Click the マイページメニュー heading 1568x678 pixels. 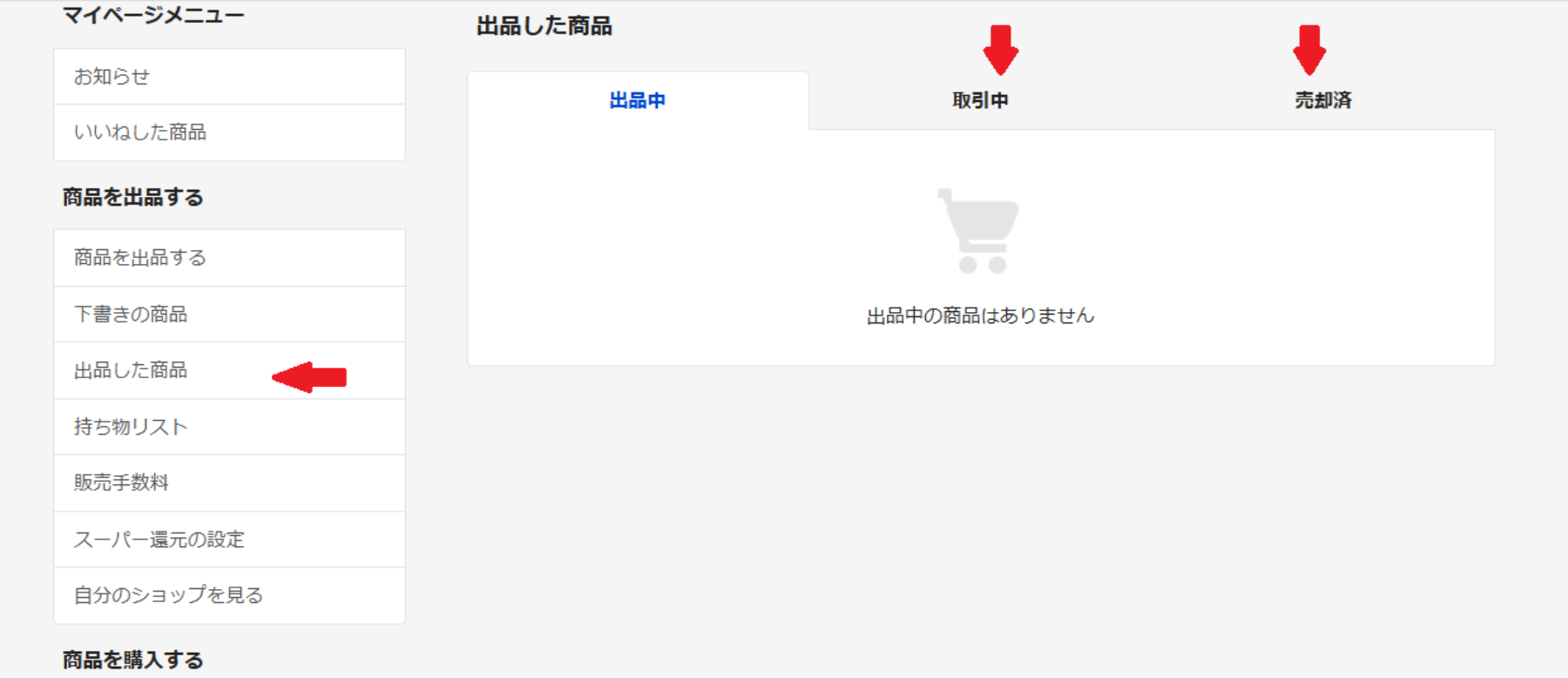click(x=153, y=15)
